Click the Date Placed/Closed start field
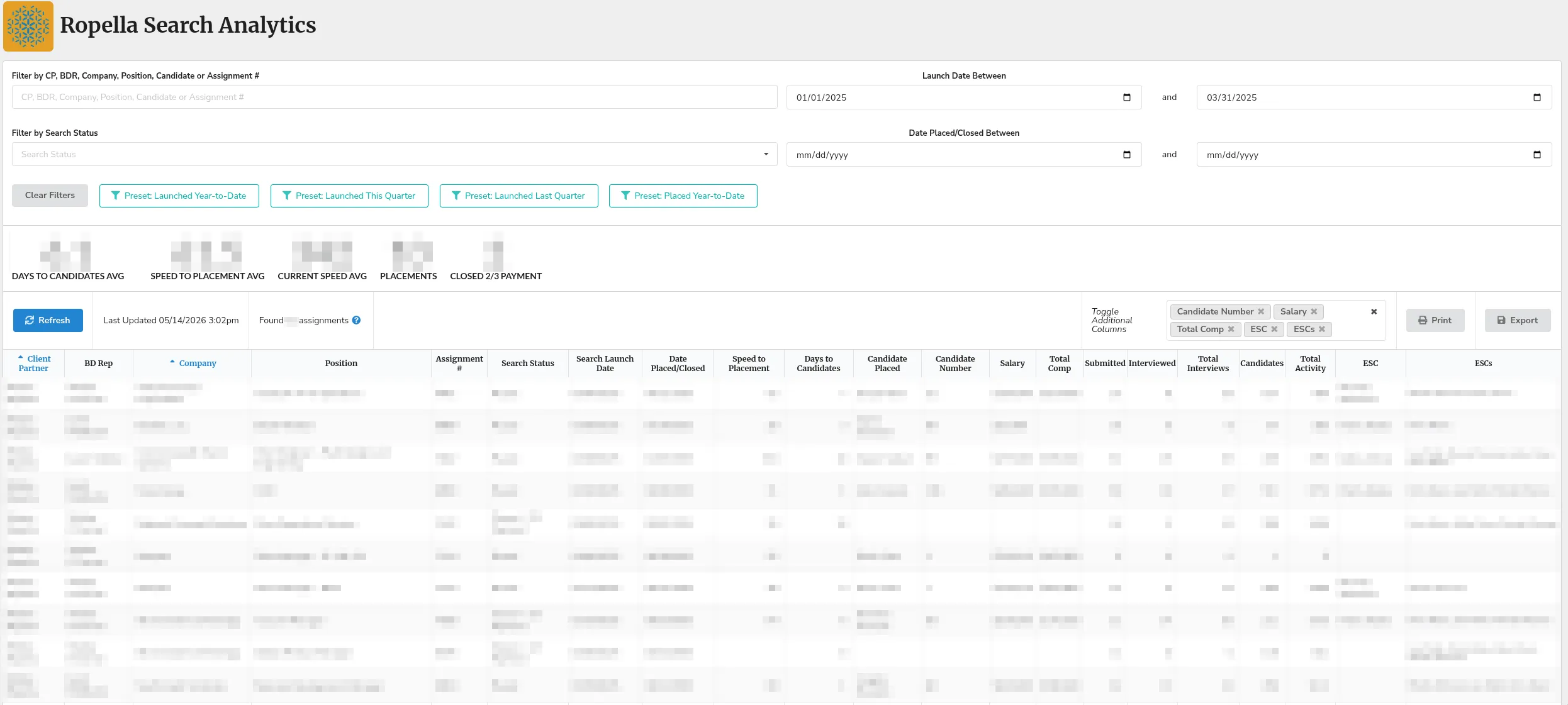 click(x=964, y=155)
